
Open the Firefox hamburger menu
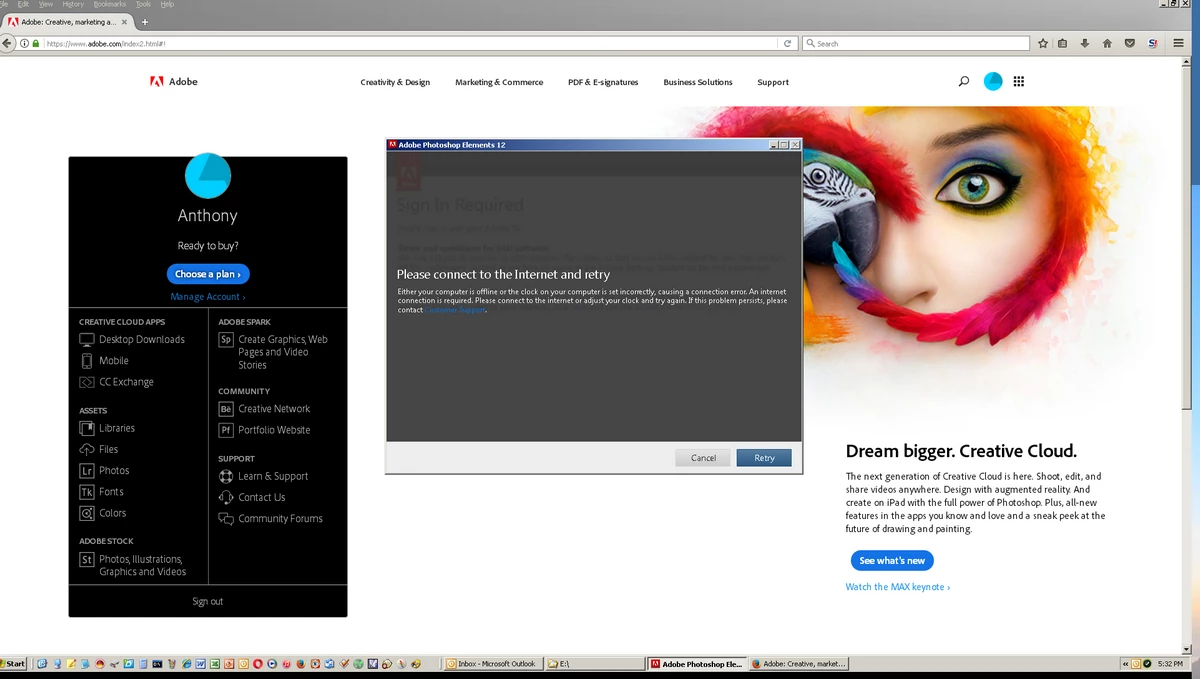point(1180,43)
